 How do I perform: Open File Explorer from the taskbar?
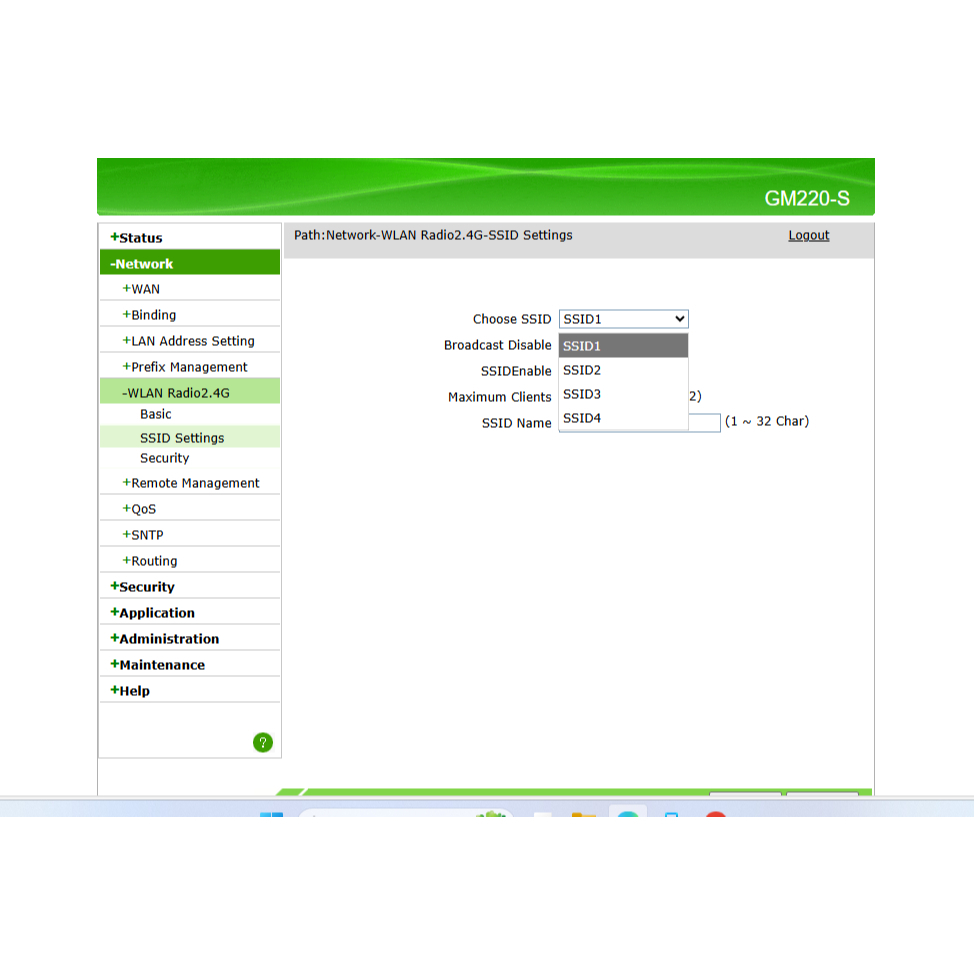click(583, 814)
